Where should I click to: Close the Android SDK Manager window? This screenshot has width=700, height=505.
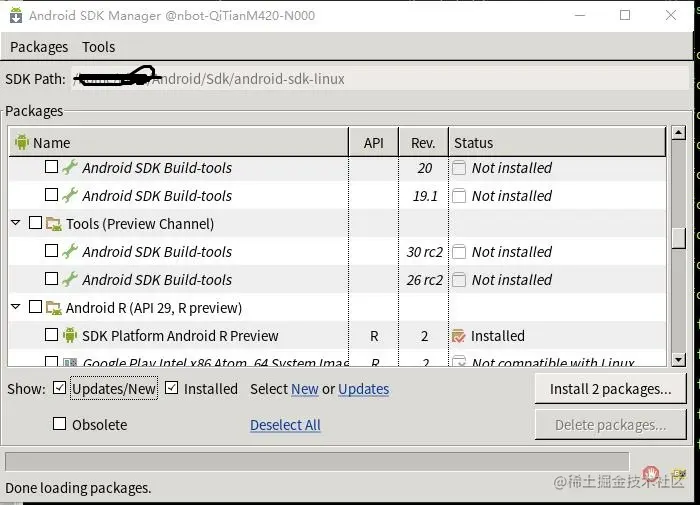671,15
